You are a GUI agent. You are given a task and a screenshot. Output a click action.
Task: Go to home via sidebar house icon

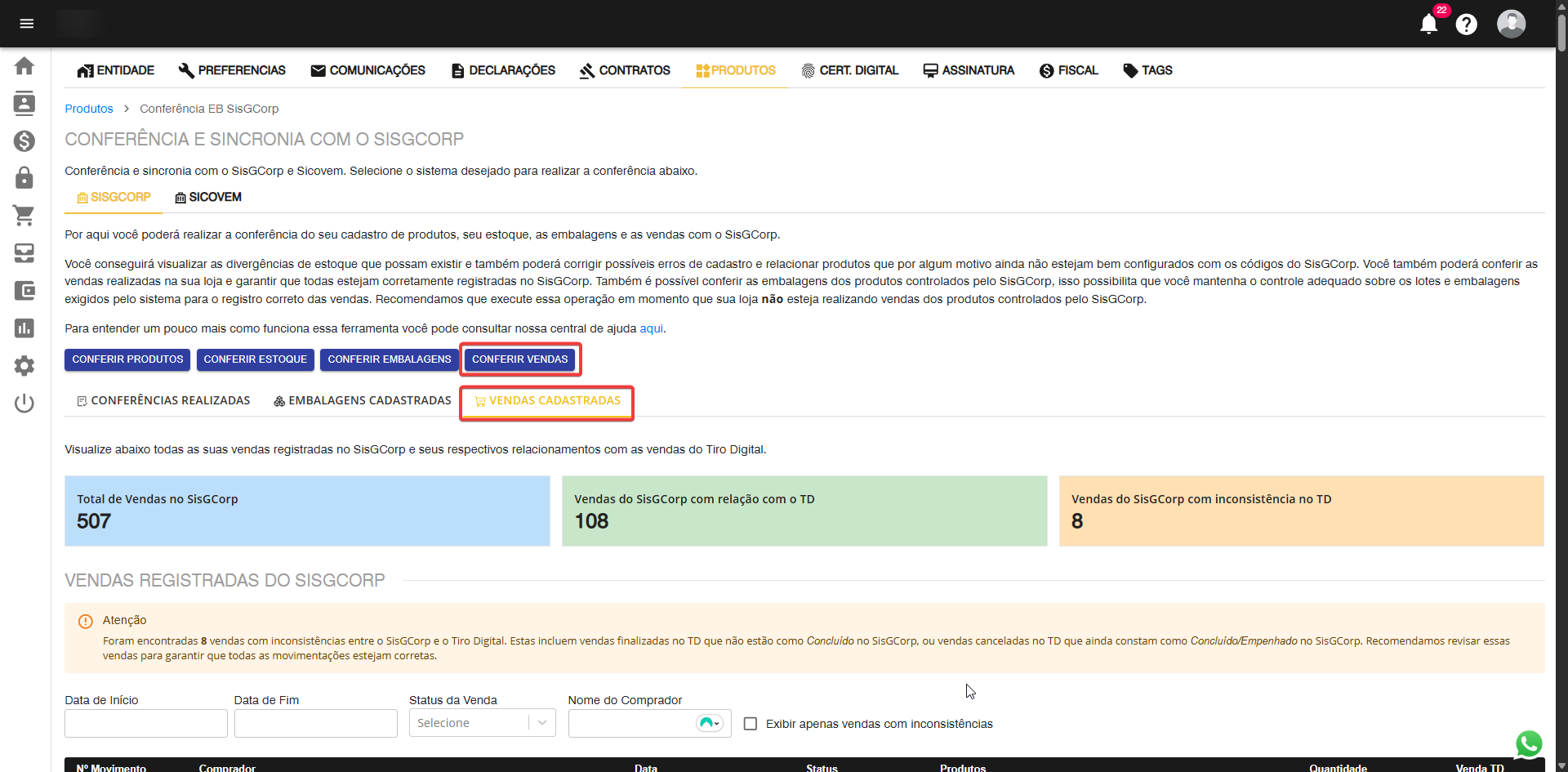point(24,66)
